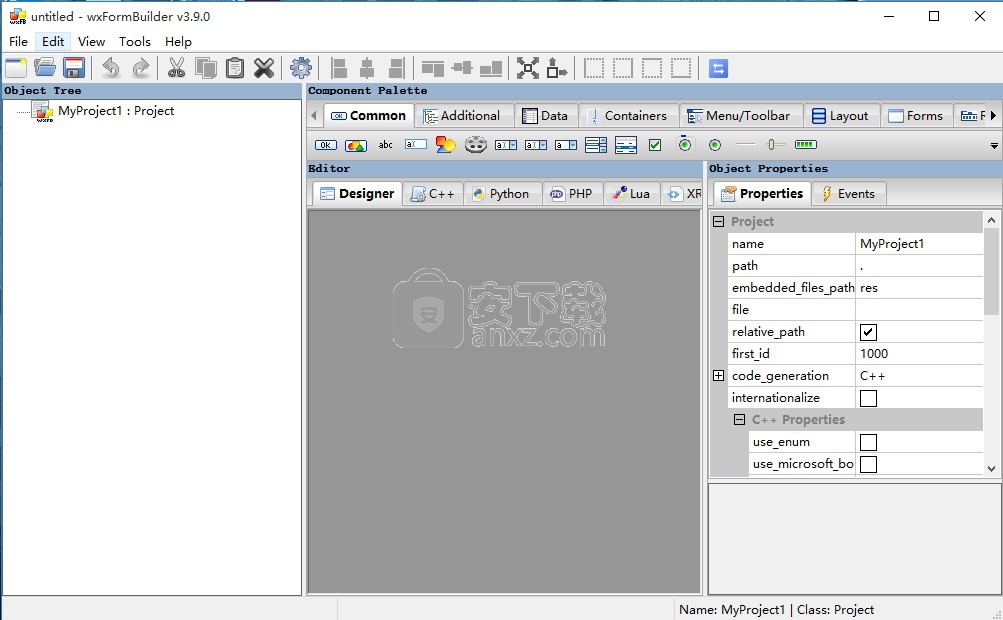Viewport: 1003px width, 620px height.
Task: Align right using the toolbar icon
Action: [x=397, y=68]
